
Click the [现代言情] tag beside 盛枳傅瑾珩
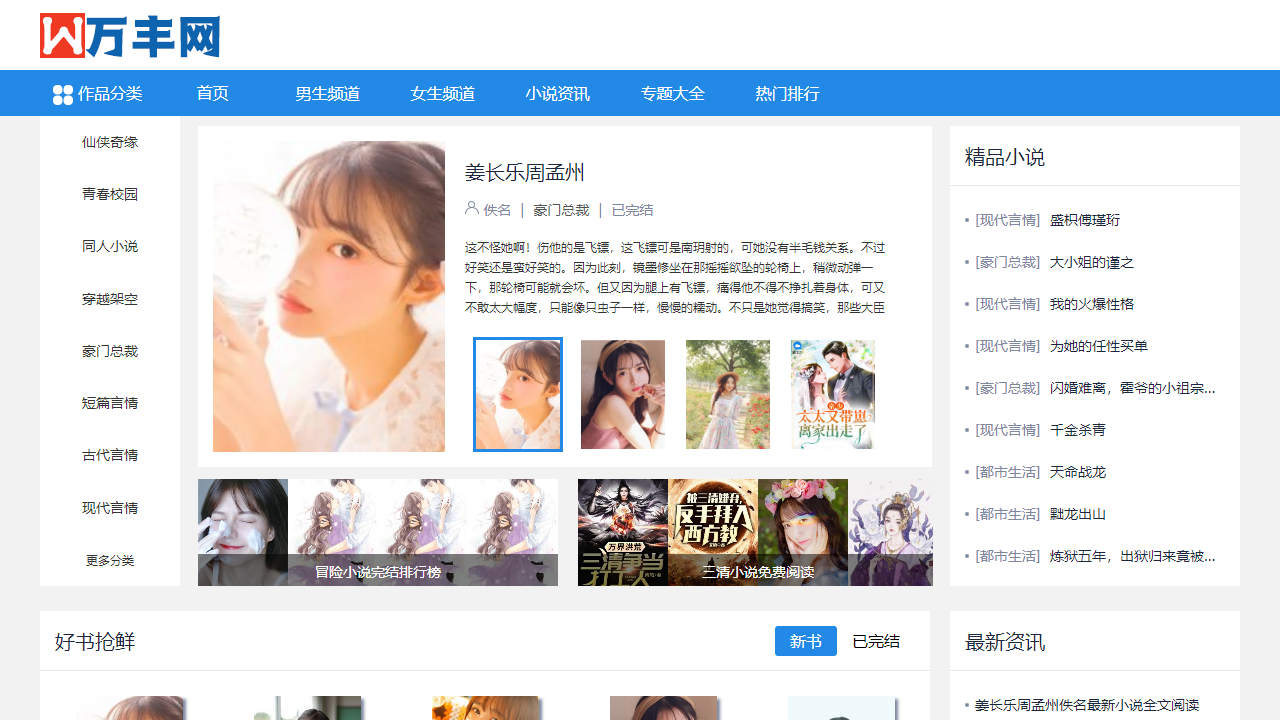(x=1008, y=220)
